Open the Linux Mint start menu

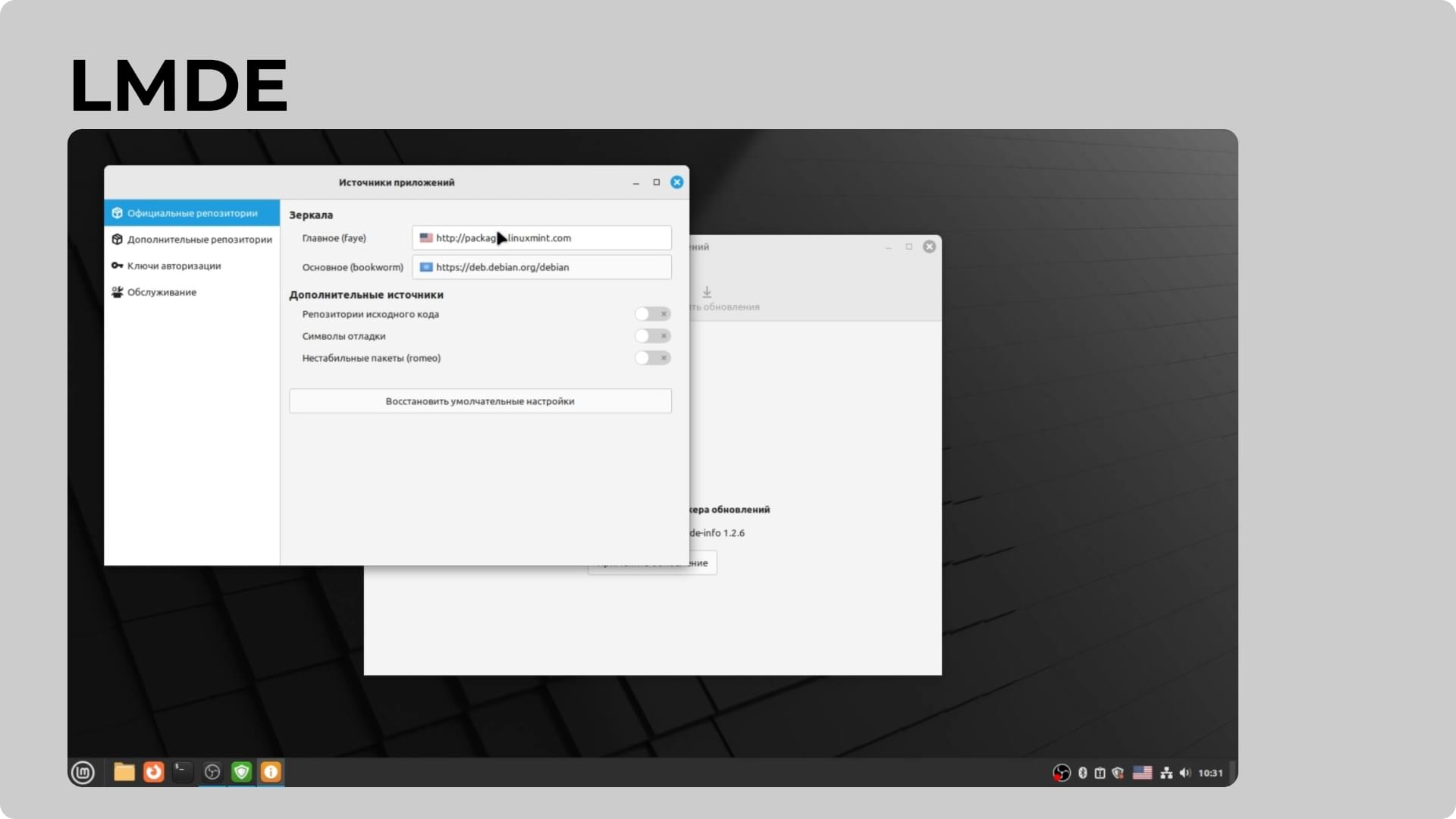(x=83, y=773)
